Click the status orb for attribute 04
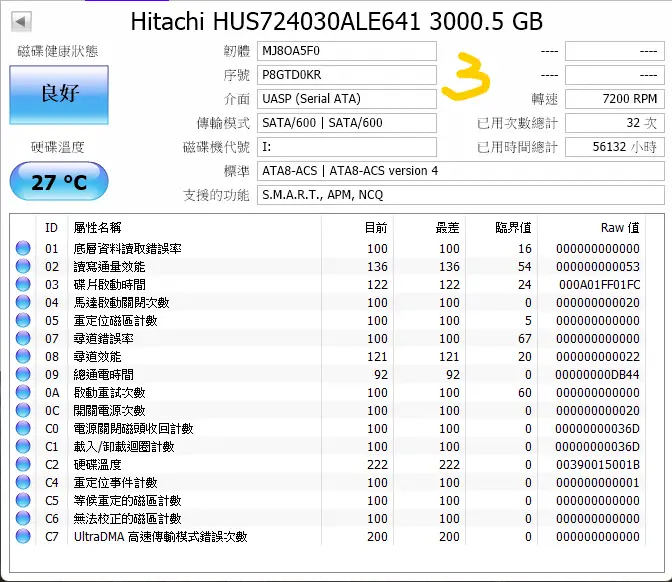This screenshot has height=582, width=672. (x=23, y=302)
